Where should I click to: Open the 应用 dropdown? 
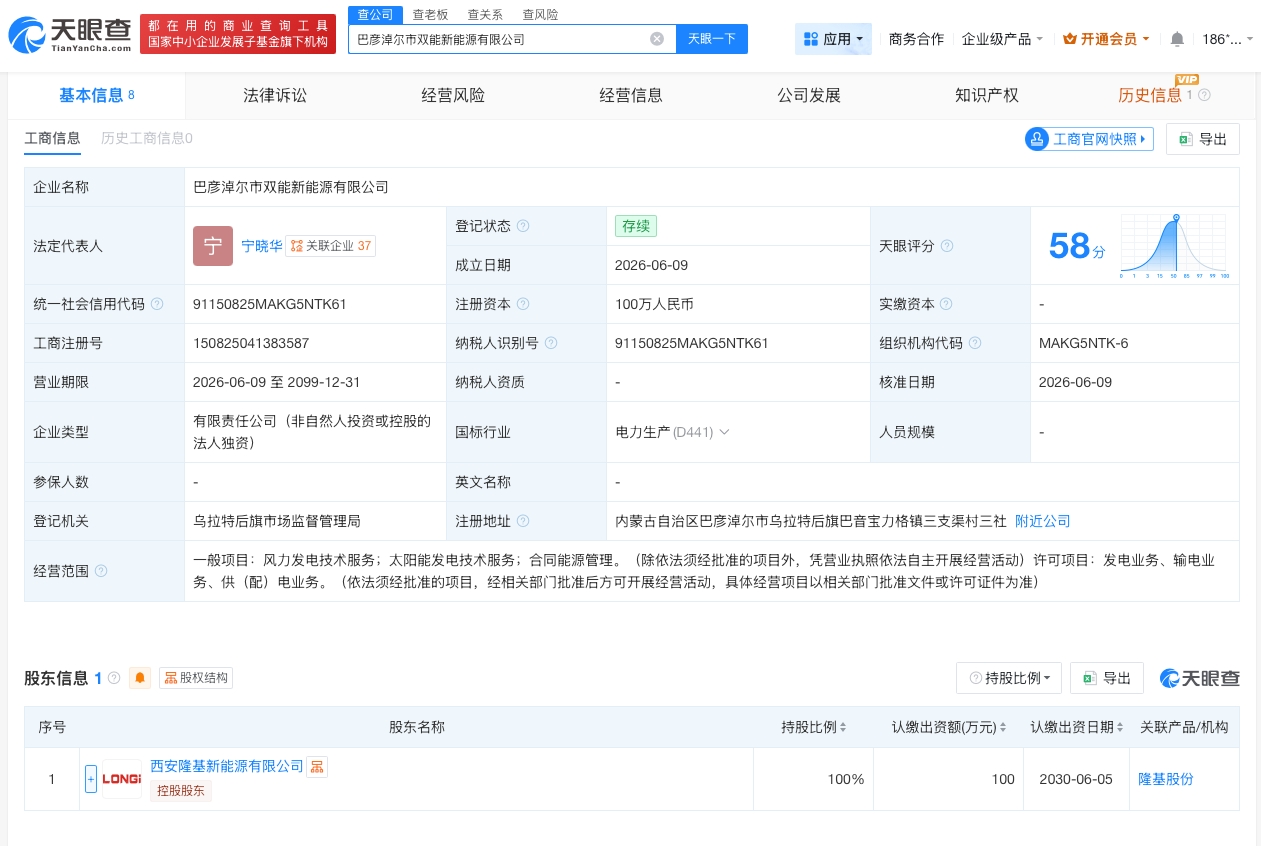[x=834, y=39]
